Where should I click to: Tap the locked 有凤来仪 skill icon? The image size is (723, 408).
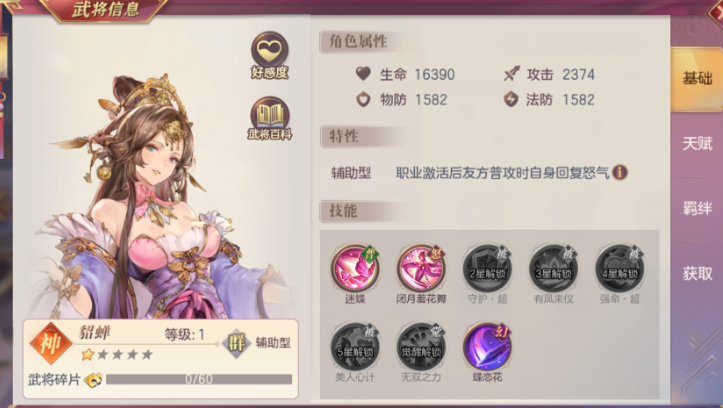pos(553,269)
